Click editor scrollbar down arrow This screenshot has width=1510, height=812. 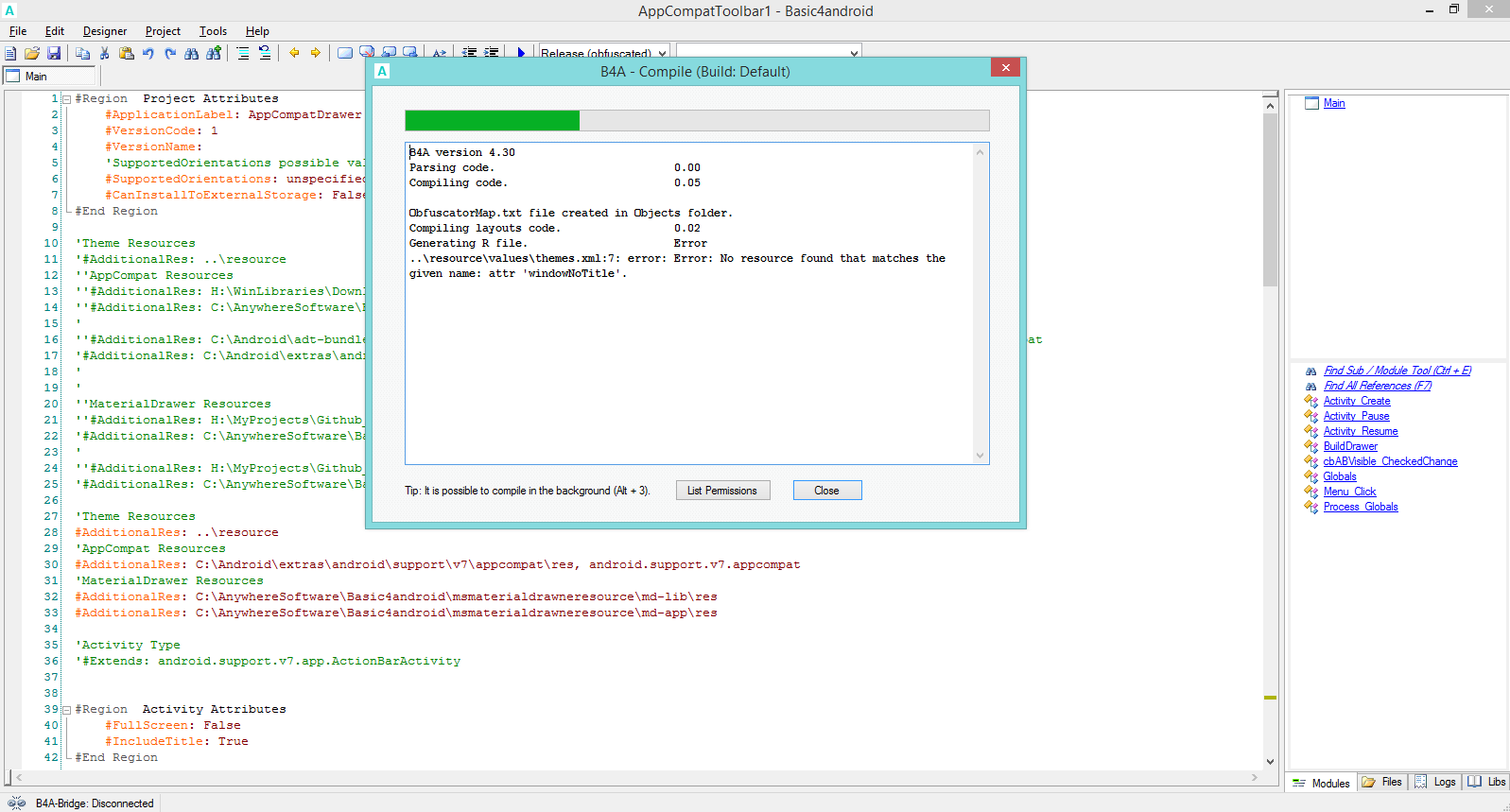(x=1270, y=761)
